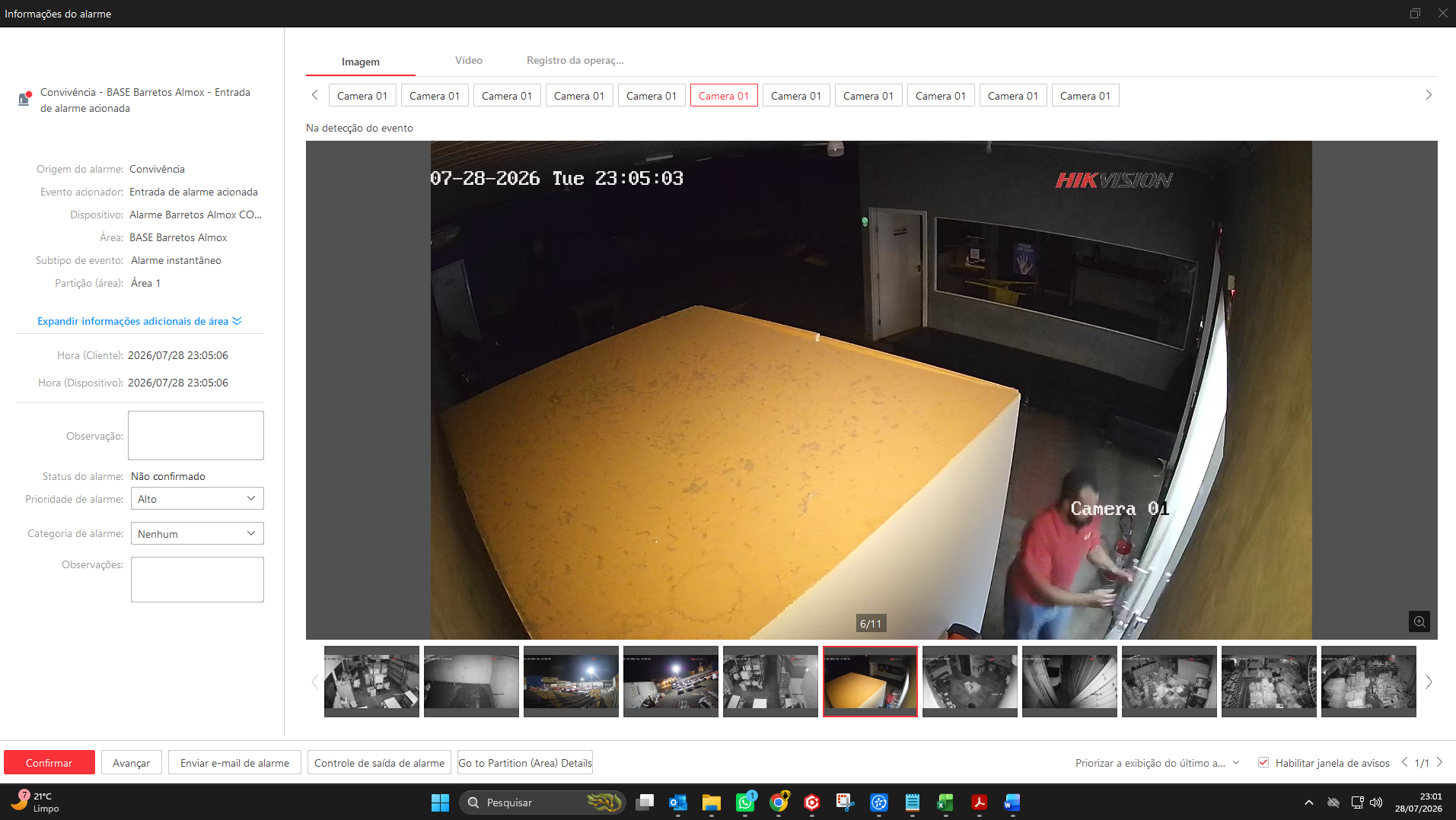The image size is (1456, 820).
Task: Click the zoom magnifier on the camera image
Action: [1419, 621]
